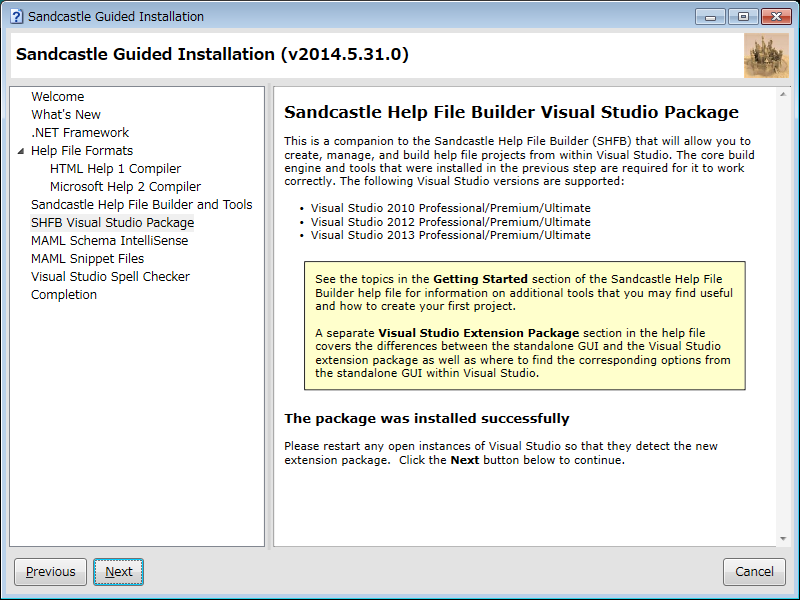The width and height of the screenshot is (800, 600).
Task: Open Visual Studio Spell Checker step
Action: tap(110, 277)
